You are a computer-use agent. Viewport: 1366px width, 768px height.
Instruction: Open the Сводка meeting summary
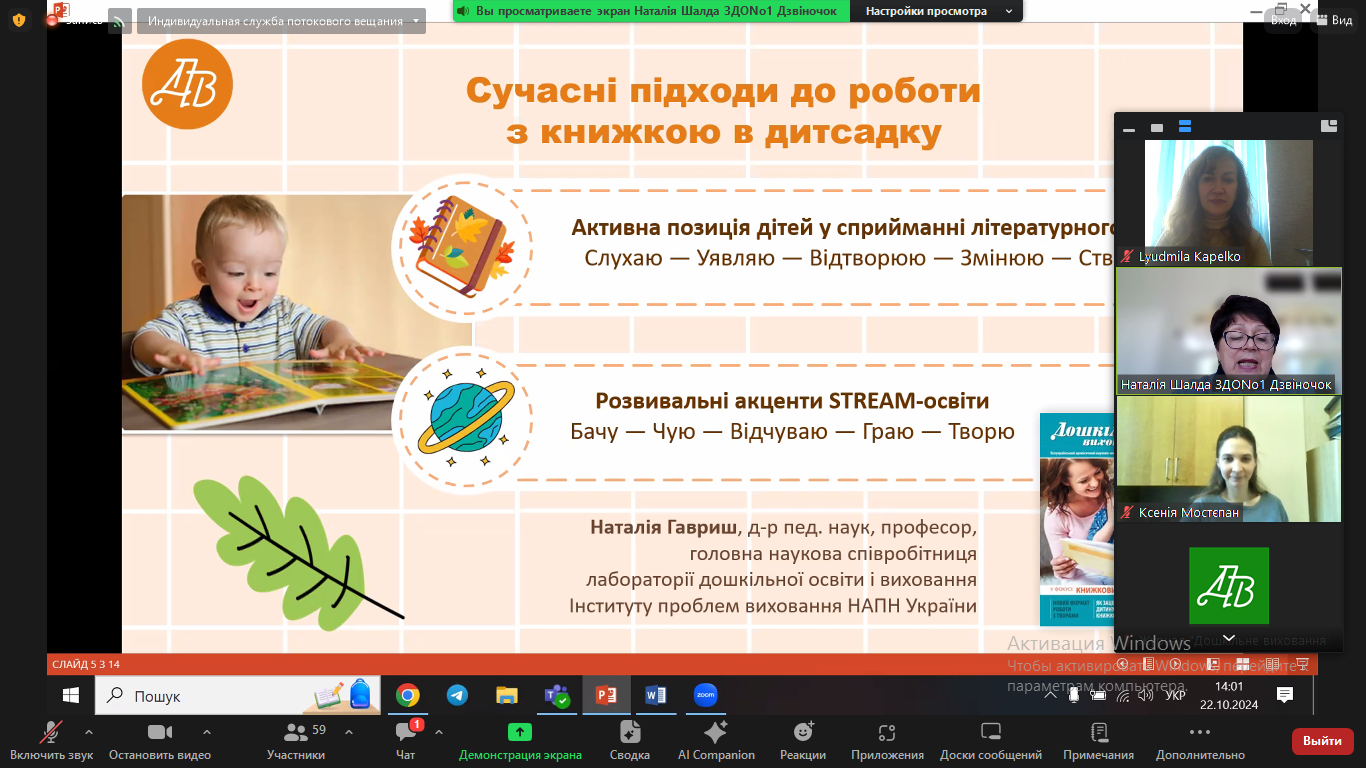point(629,740)
